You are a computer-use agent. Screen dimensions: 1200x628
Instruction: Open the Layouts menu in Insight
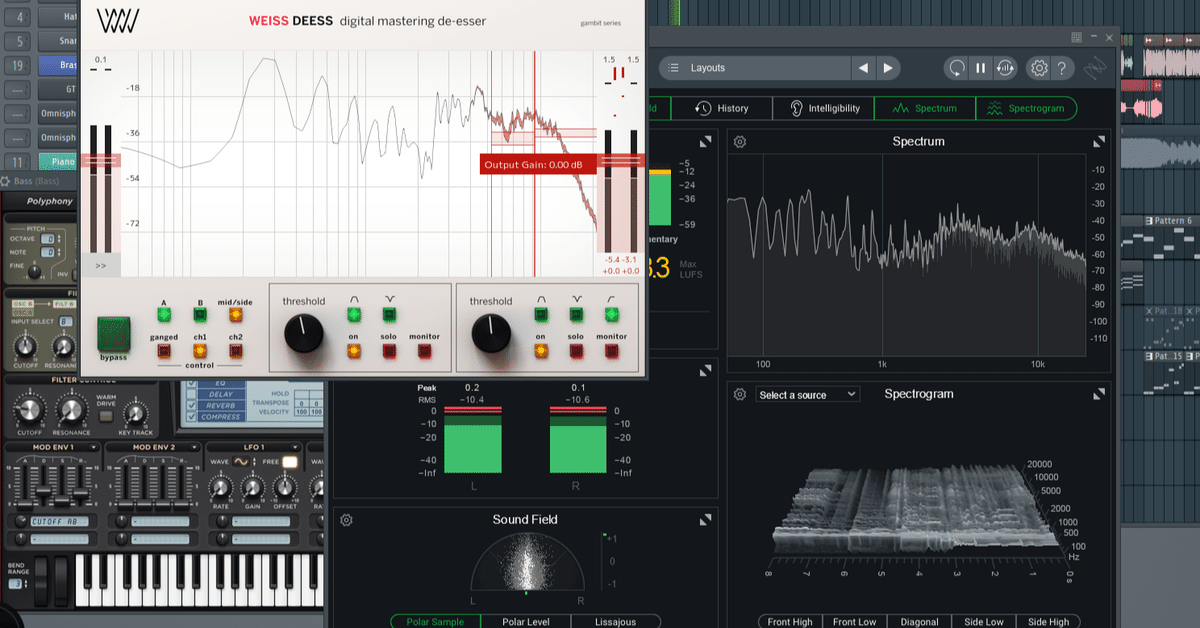755,68
